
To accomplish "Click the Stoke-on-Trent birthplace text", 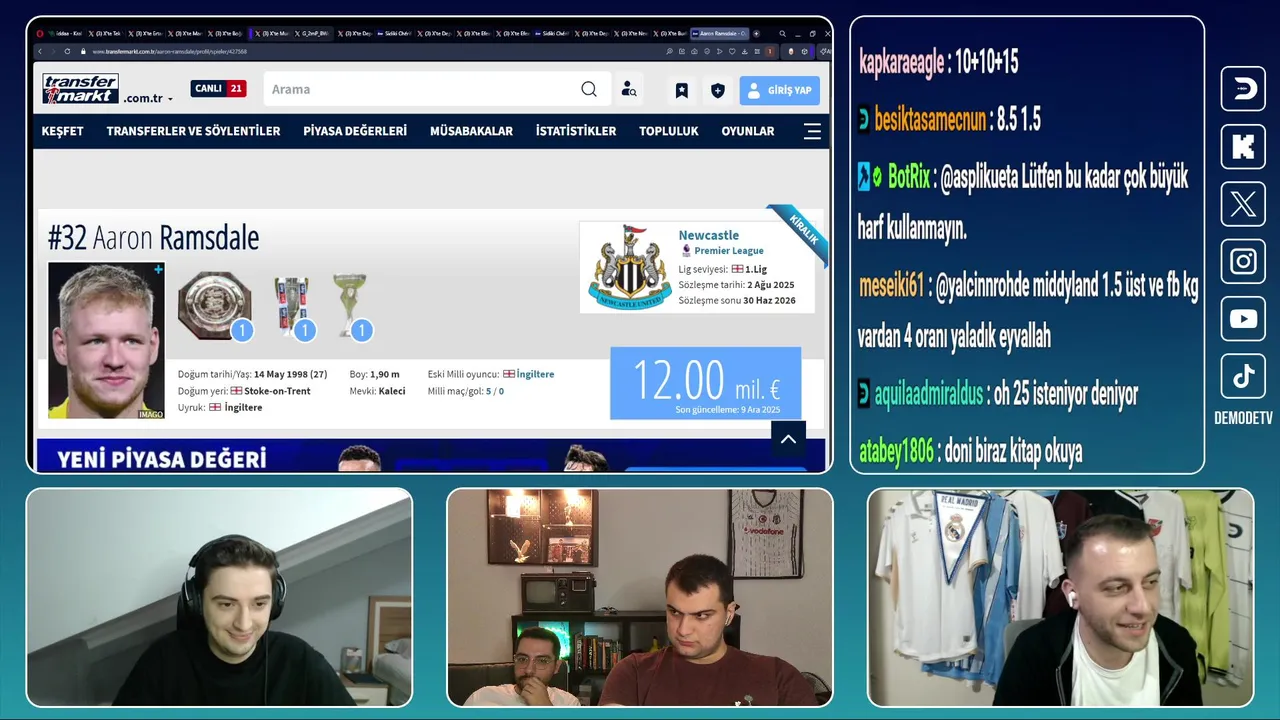I will pyautogui.click(x=278, y=391).
